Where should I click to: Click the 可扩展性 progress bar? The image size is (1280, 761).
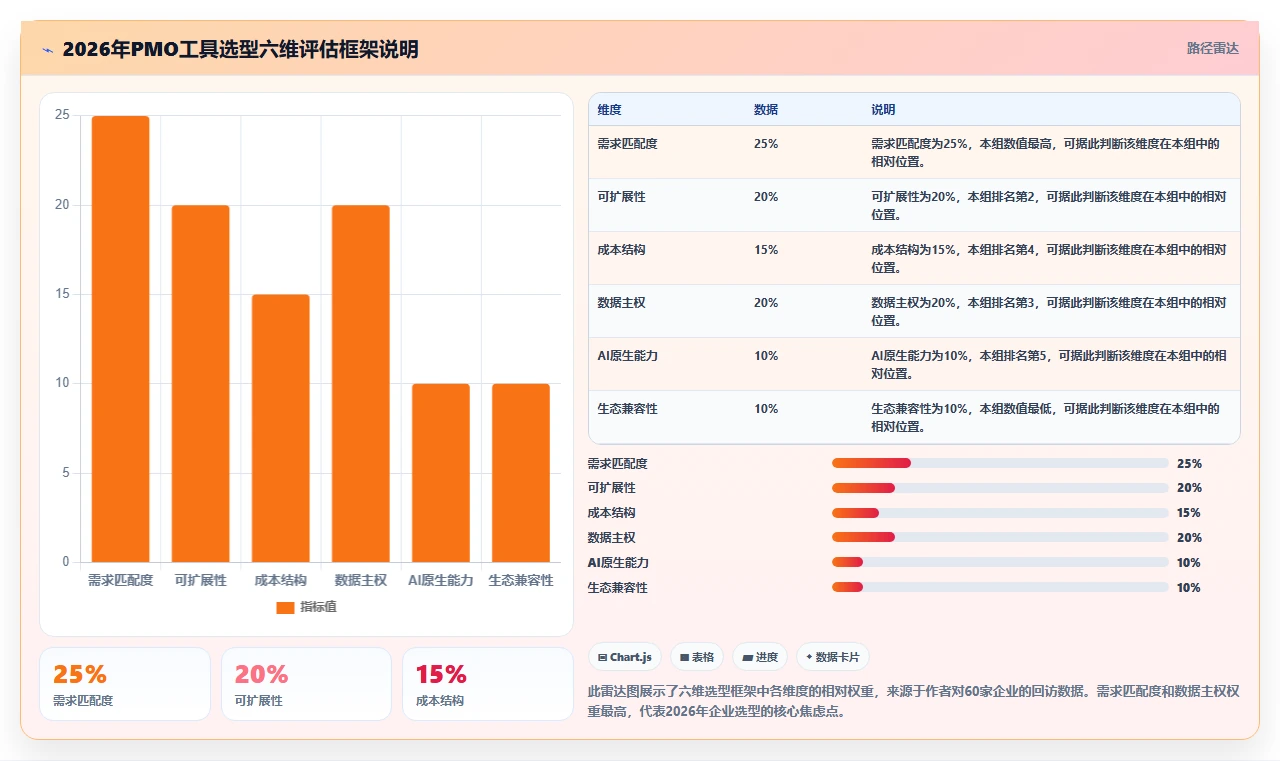(x=1000, y=488)
